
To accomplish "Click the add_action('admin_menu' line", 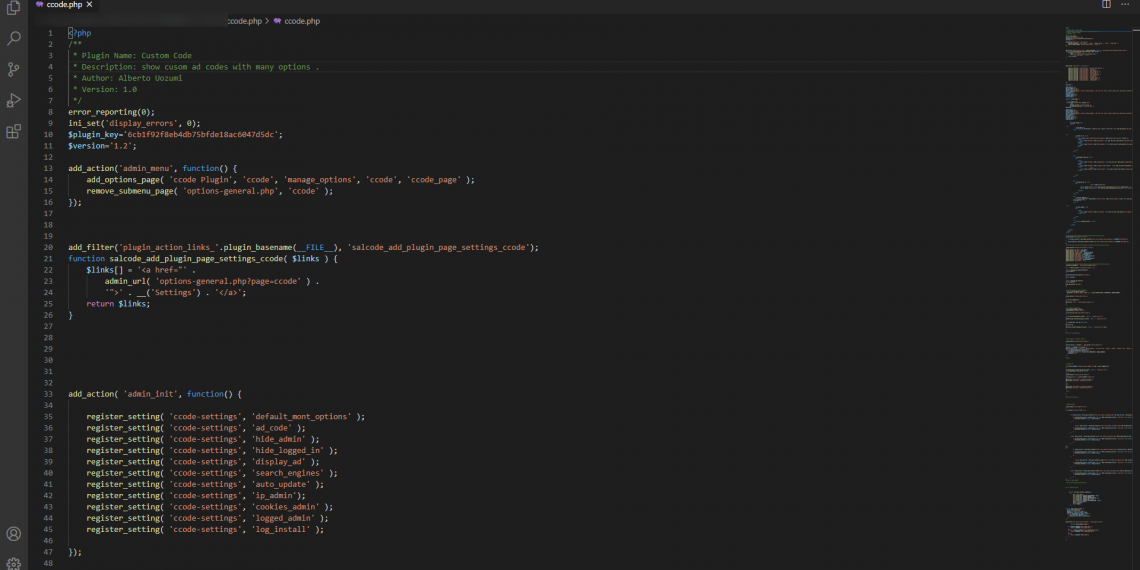I will click(153, 168).
